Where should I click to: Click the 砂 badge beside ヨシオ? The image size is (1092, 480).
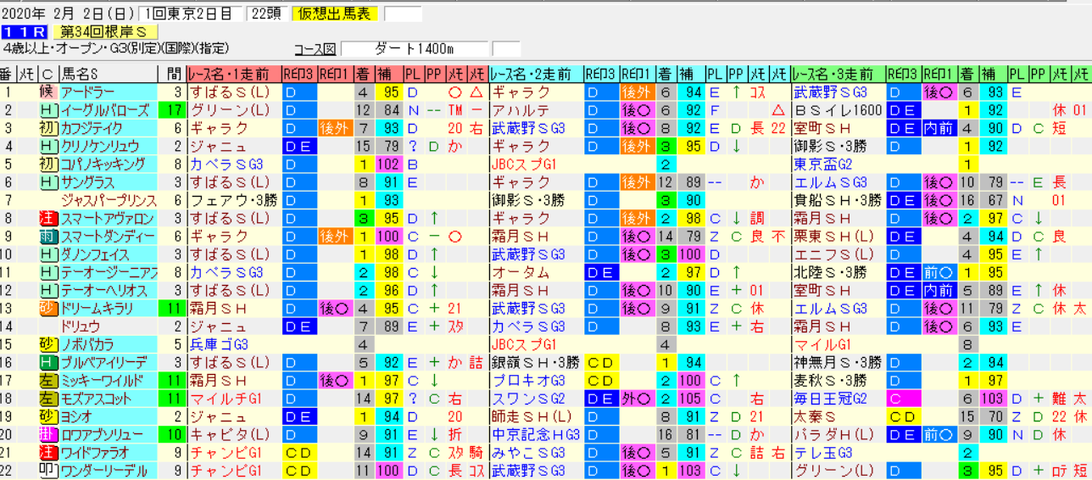coord(47,417)
